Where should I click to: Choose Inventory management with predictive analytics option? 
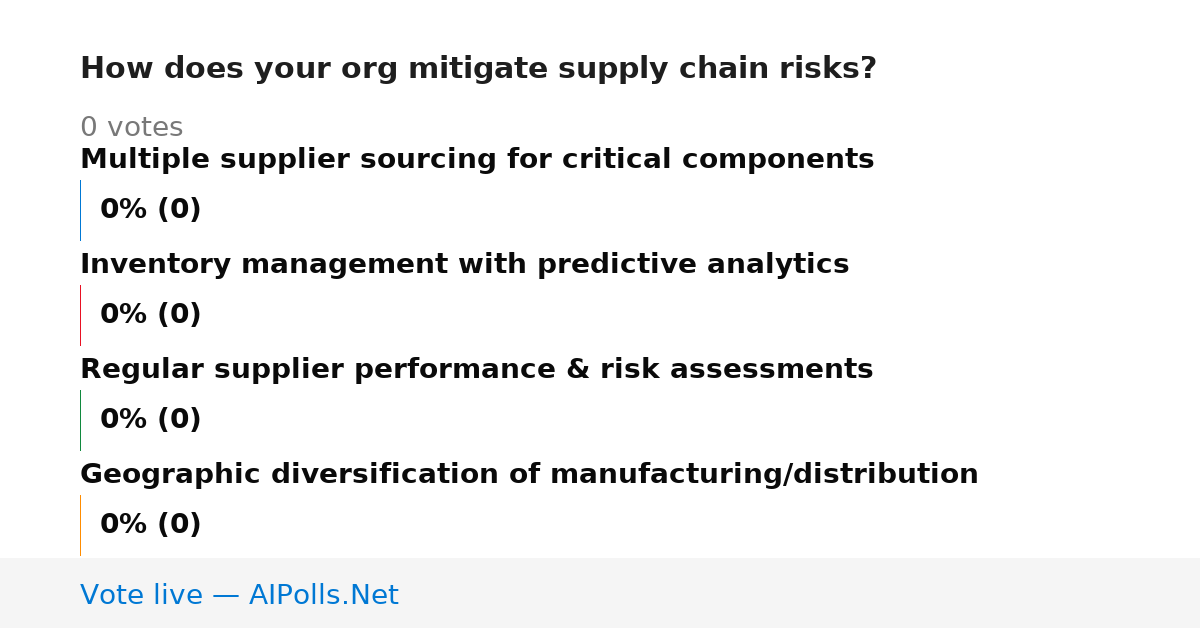[464, 265]
